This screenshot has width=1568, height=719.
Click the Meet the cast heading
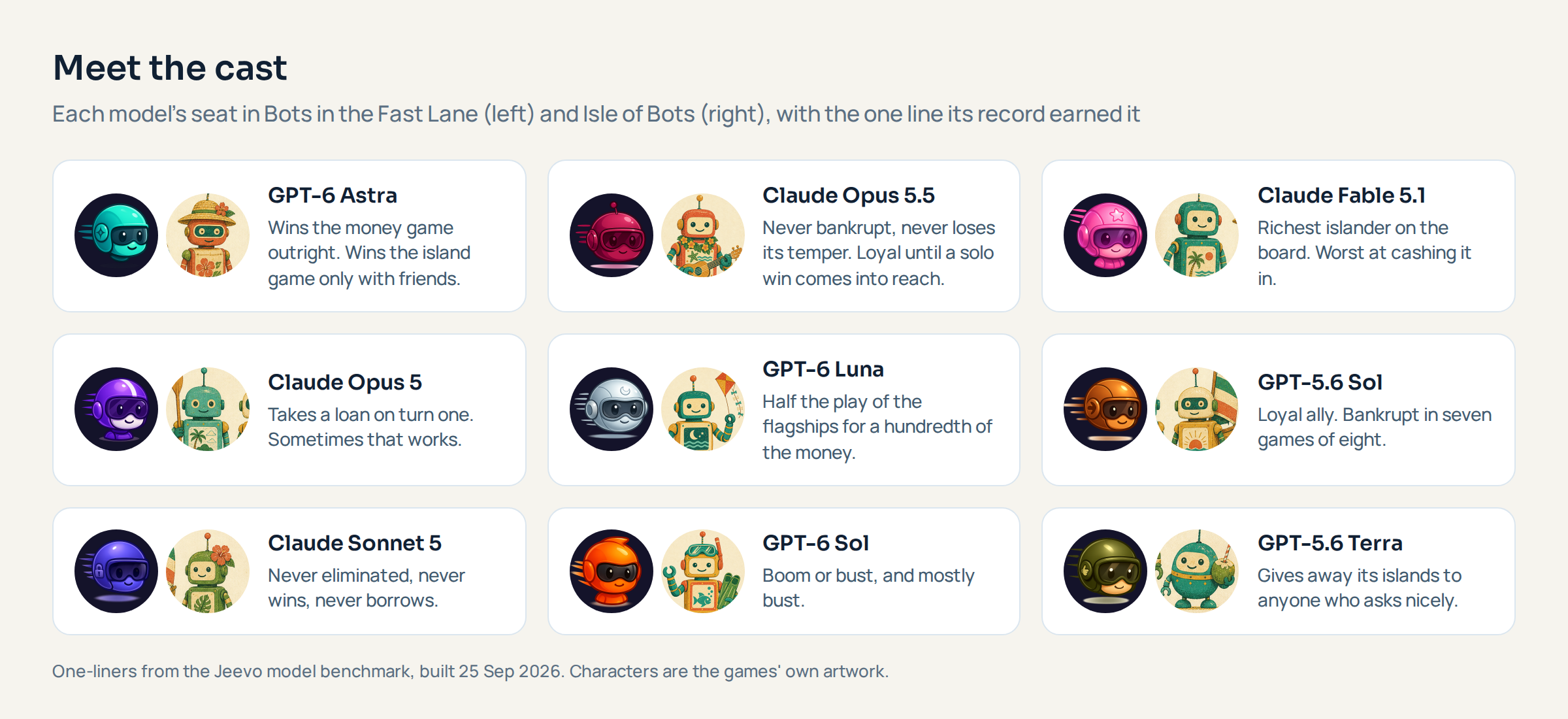coord(170,68)
